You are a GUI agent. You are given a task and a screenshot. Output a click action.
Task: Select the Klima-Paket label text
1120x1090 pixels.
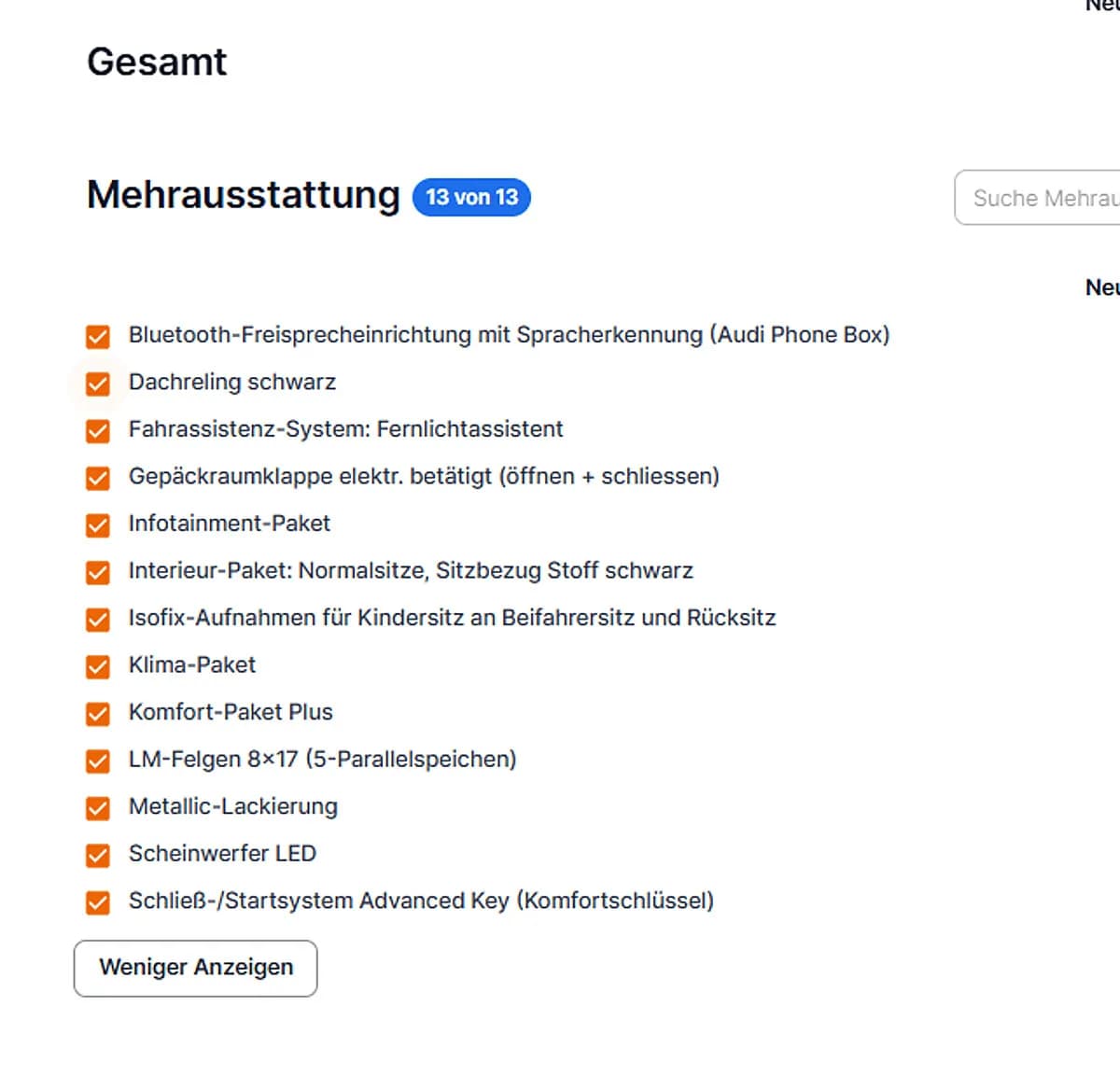192,664
